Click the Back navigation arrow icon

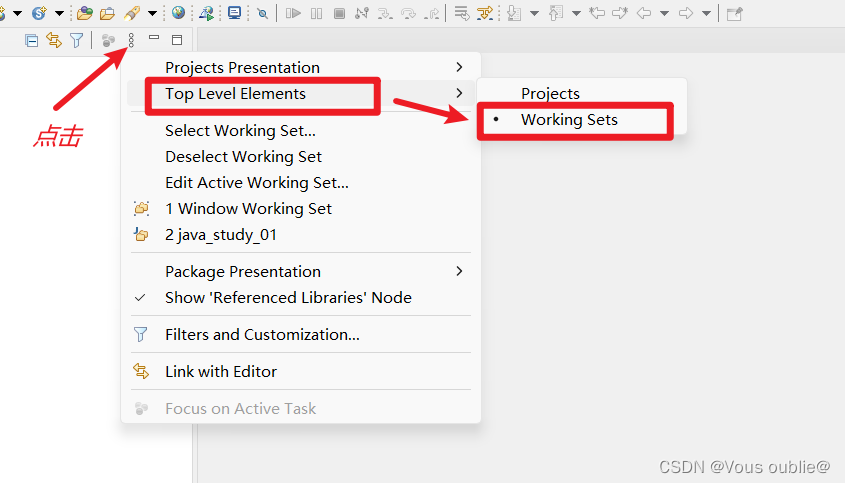click(x=643, y=13)
